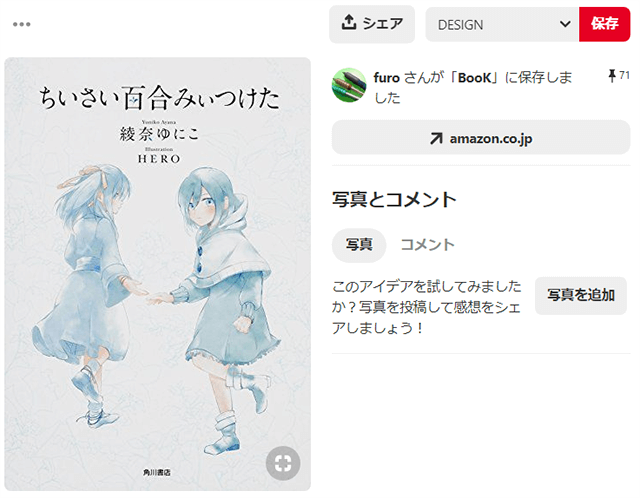Open furo's profile name link
The width and height of the screenshot is (640, 498).
pos(387,78)
